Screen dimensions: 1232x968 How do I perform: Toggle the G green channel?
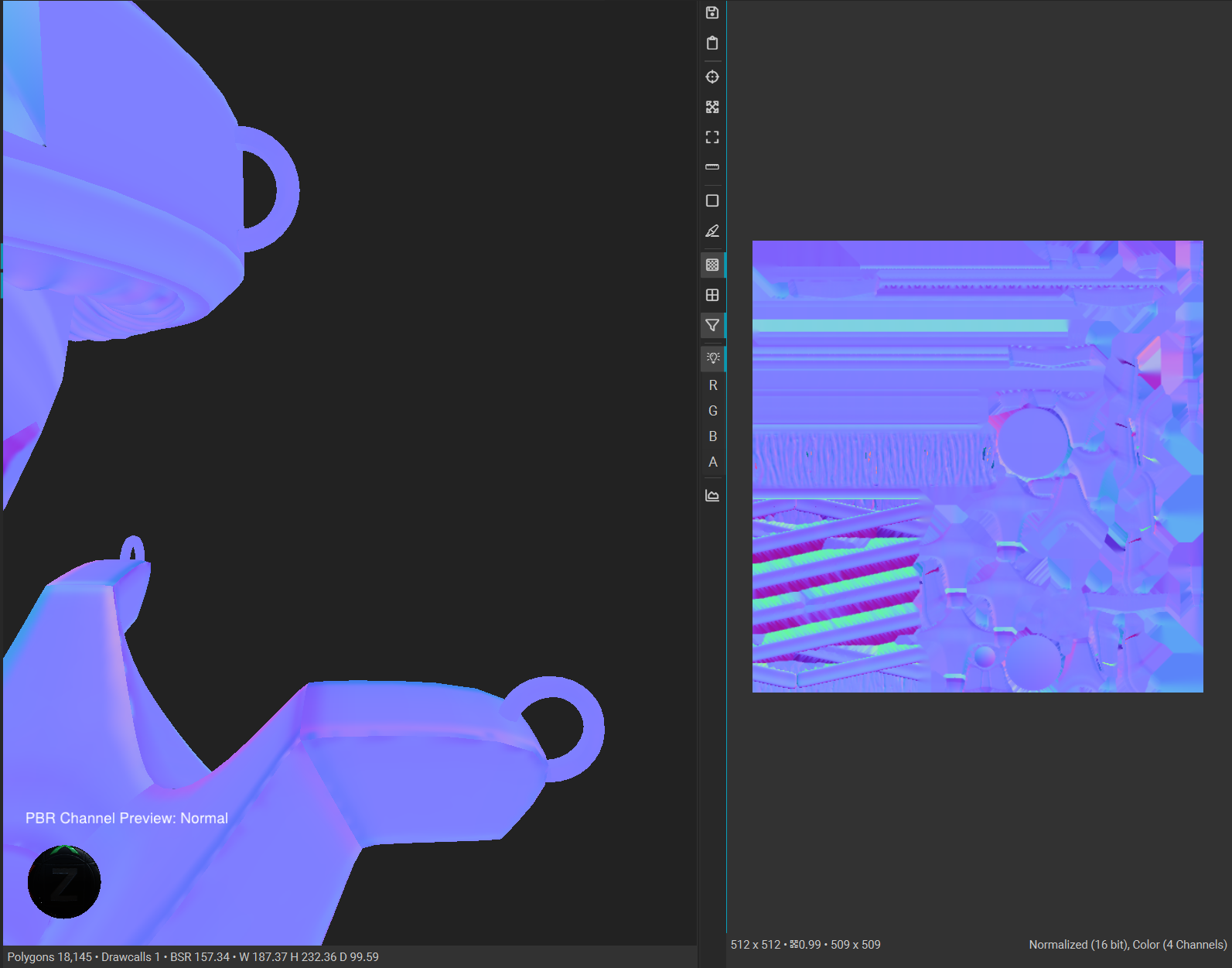pos(713,411)
